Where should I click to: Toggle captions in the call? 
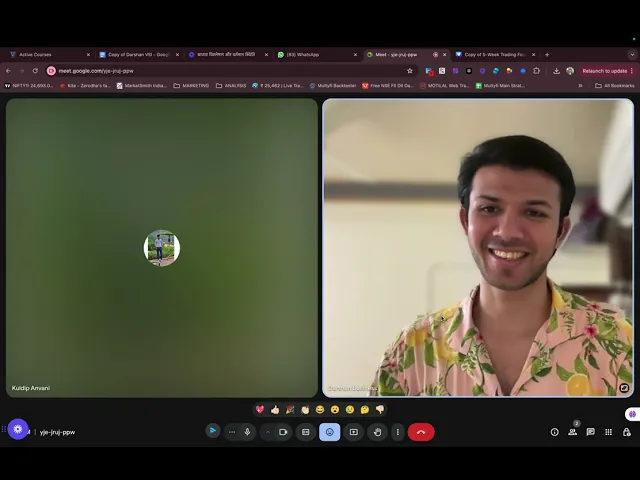[x=305, y=432]
